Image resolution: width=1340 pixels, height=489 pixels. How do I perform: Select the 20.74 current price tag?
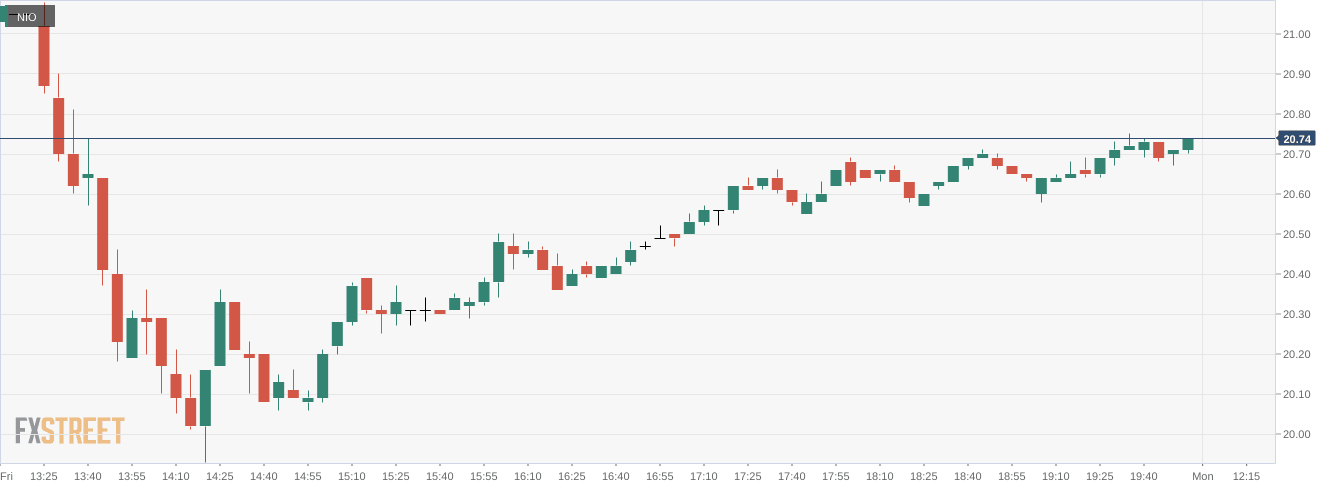(x=1297, y=139)
